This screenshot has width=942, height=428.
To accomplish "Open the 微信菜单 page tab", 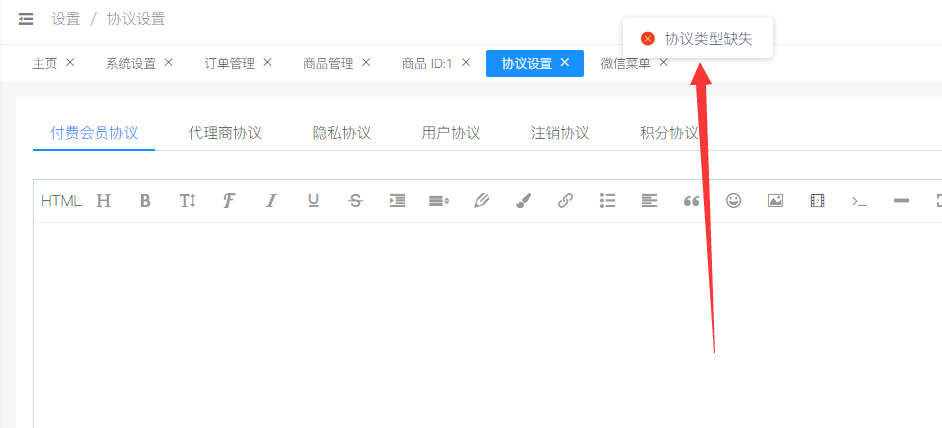I will click(625, 63).
